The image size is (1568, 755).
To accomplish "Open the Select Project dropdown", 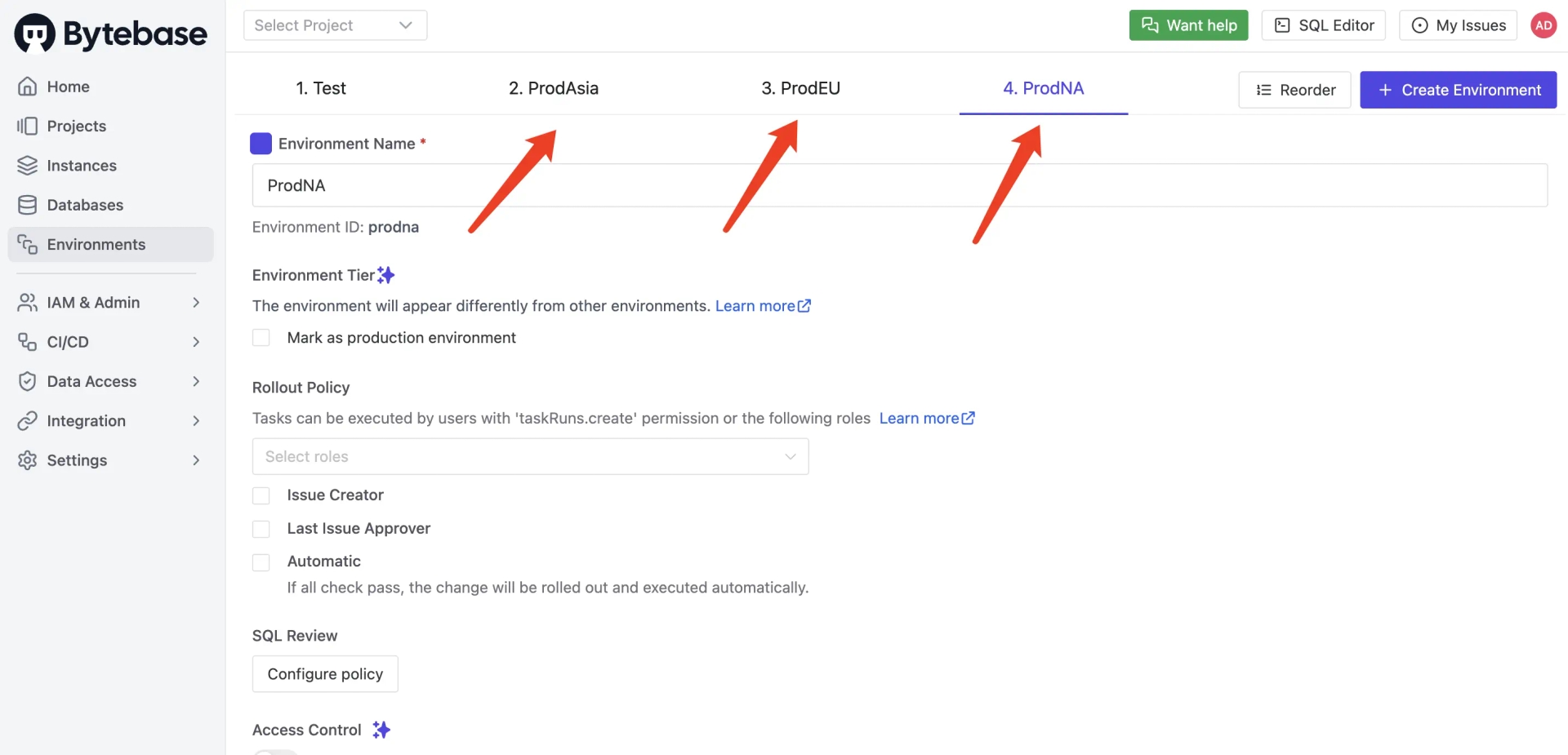I will click(335, 25).
